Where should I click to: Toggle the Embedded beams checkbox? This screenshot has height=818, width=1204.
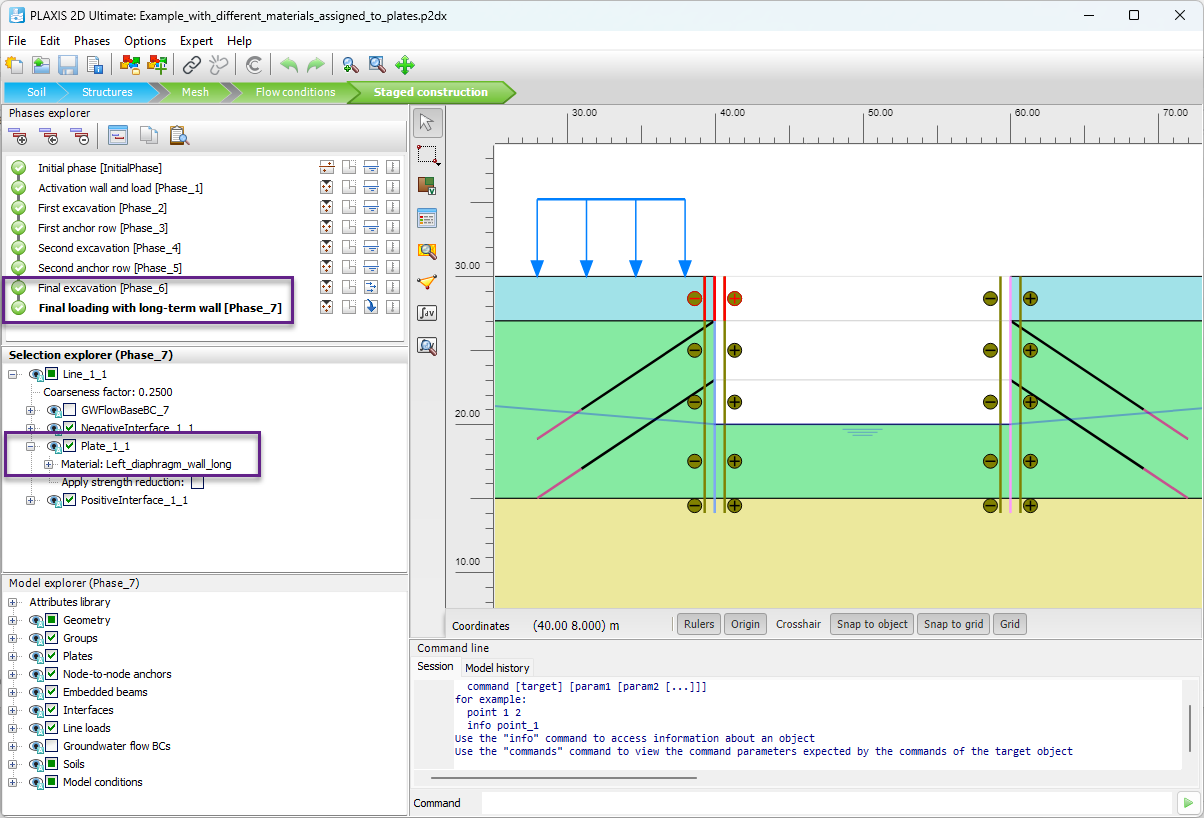pyautogui.click(x=52, y=692)
